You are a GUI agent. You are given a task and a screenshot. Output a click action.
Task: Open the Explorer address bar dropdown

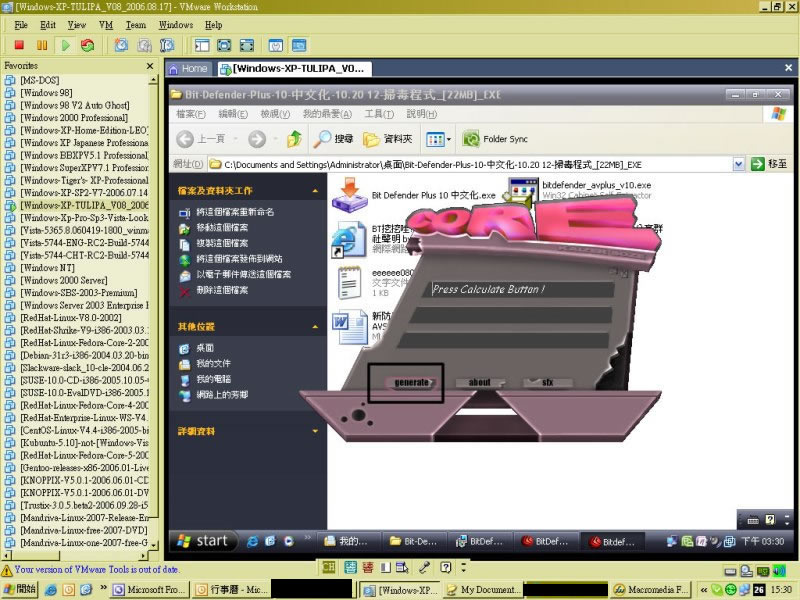pyautogui.click(x=738, y=164)
